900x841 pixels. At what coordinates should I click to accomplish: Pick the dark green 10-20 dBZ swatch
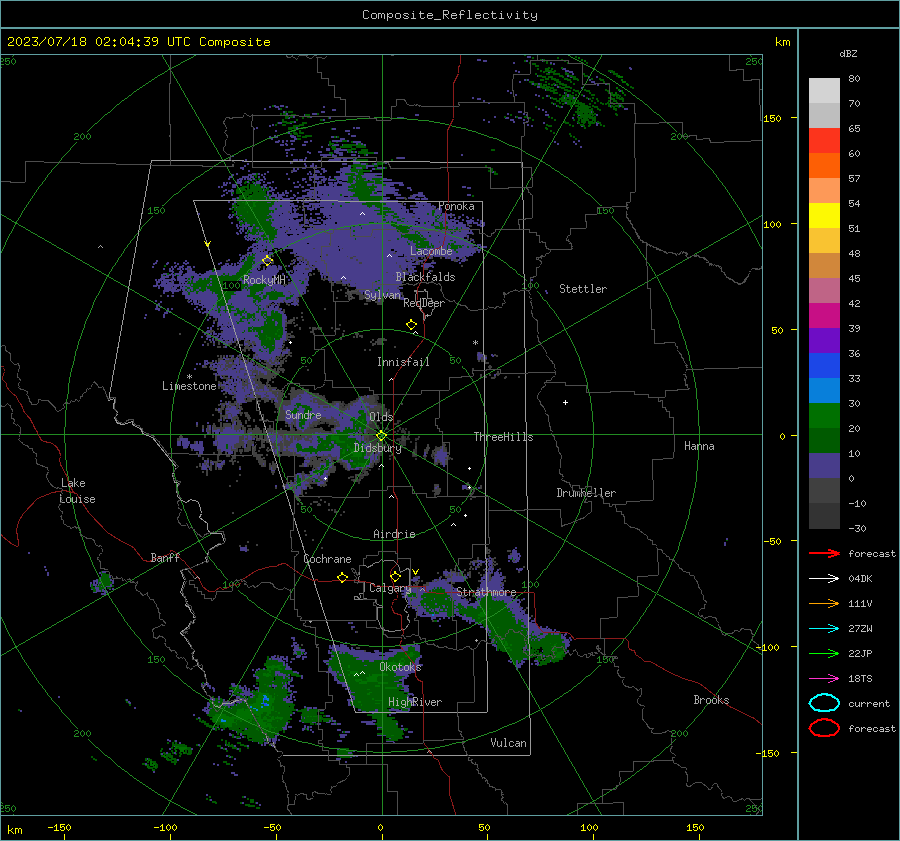pos(824,440)
